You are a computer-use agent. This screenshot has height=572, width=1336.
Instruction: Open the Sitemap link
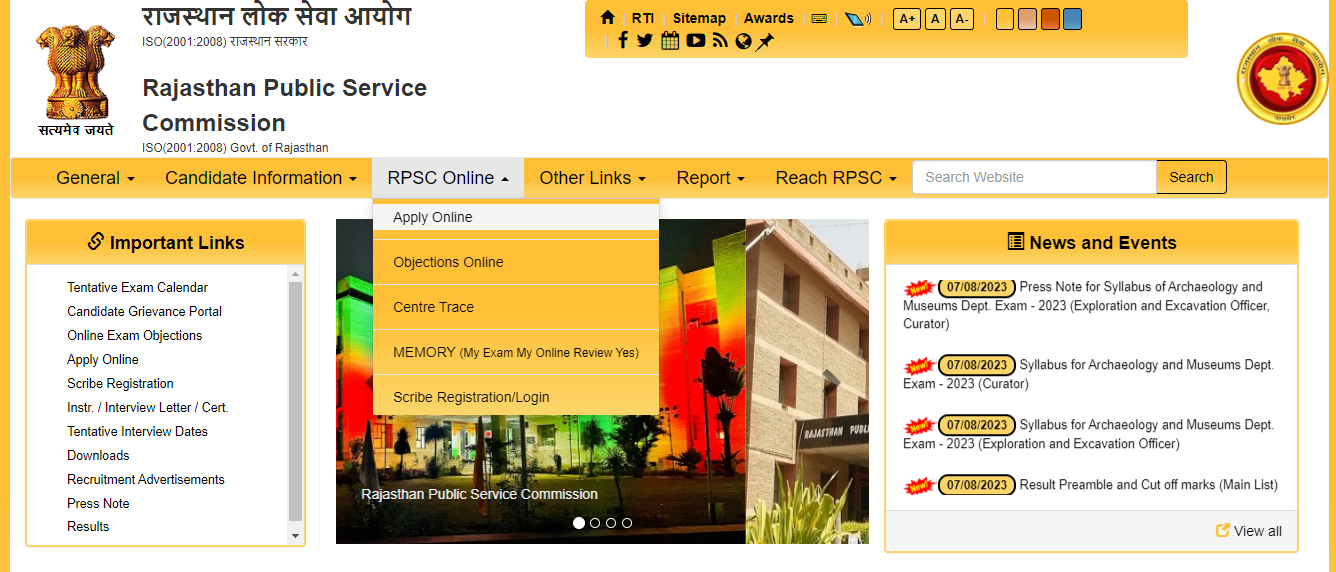(x=699, y=18)
